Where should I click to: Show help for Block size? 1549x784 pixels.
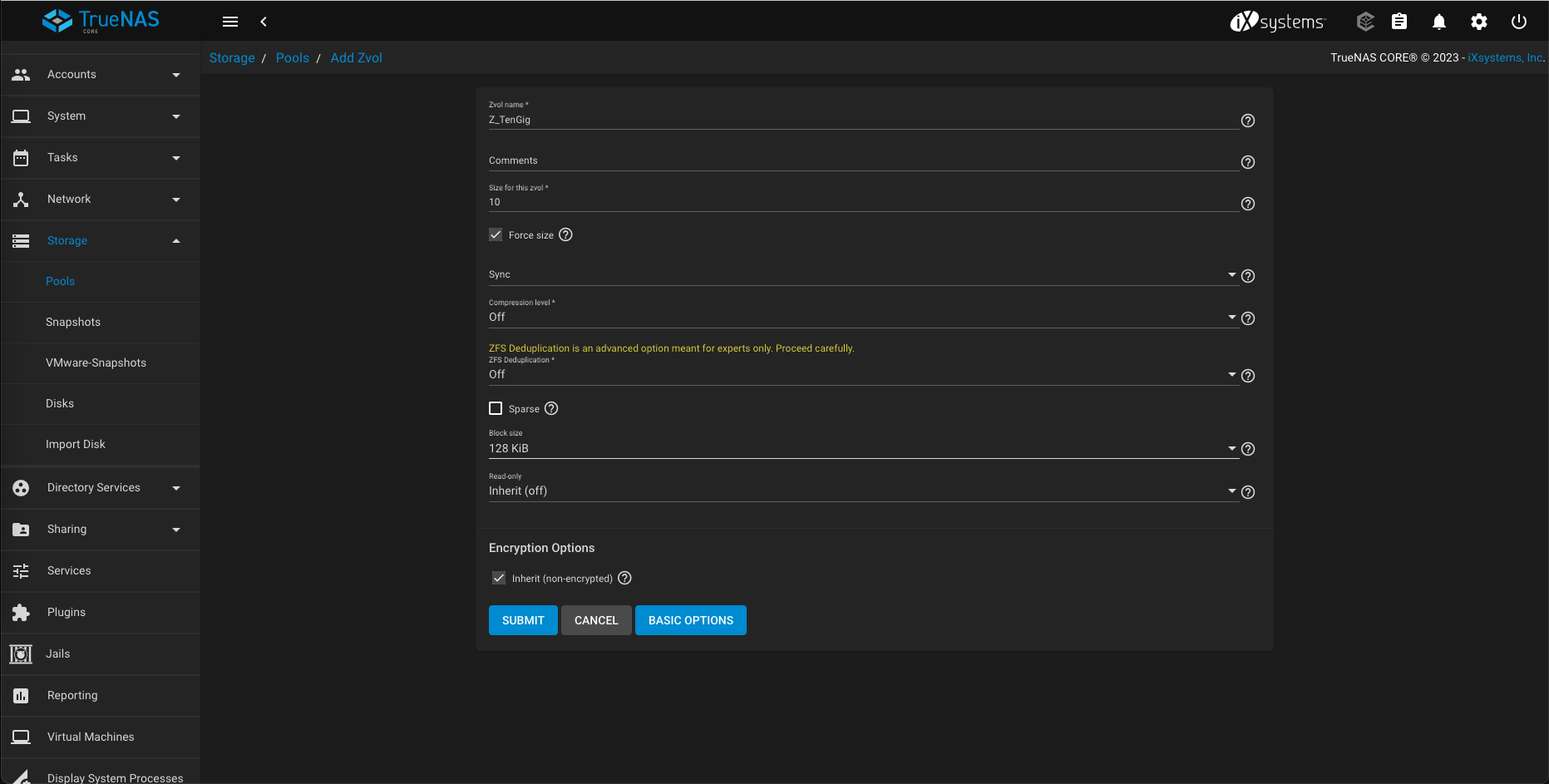(x=1247, y=449)
